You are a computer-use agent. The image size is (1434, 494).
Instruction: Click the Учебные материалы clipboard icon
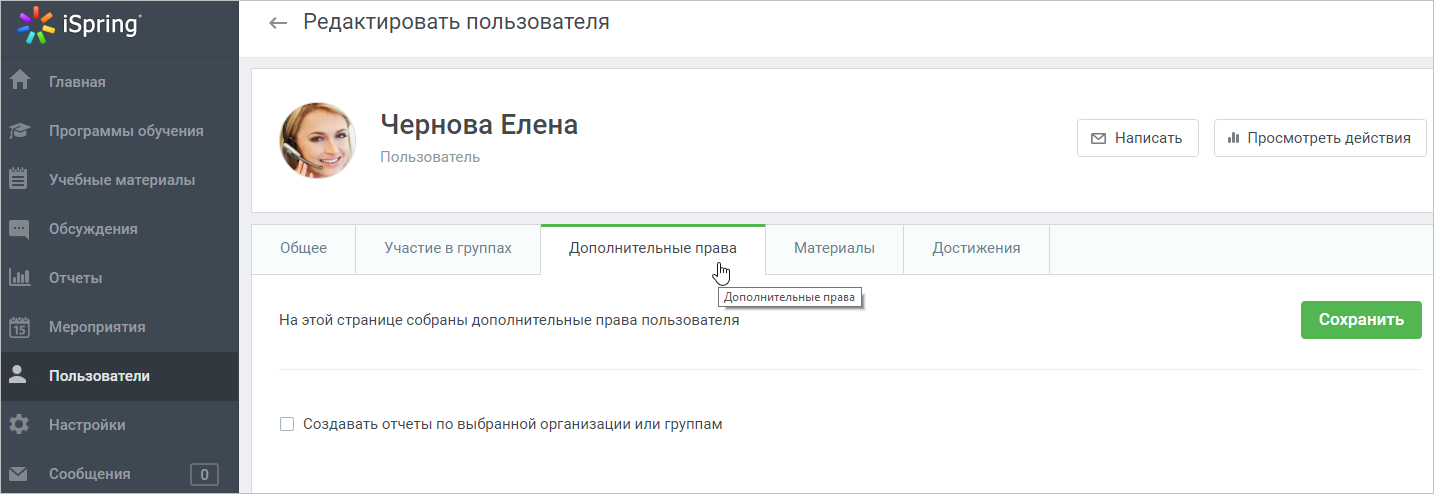(x=19, y=179)
